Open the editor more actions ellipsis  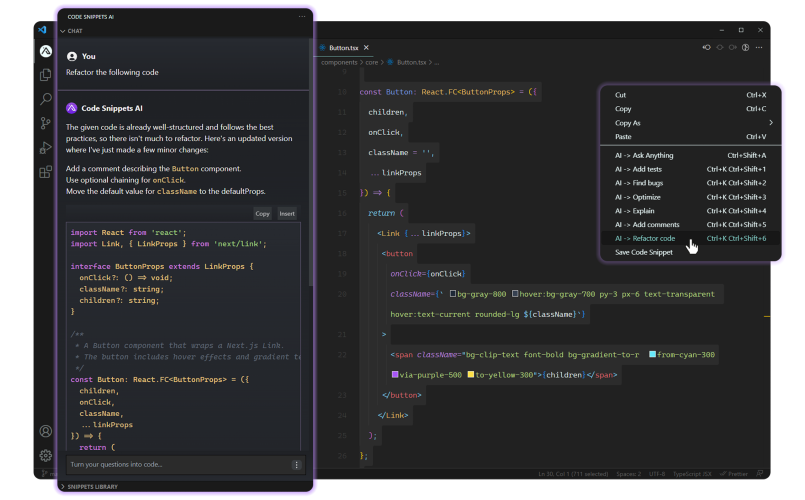[x=759, y=47]
